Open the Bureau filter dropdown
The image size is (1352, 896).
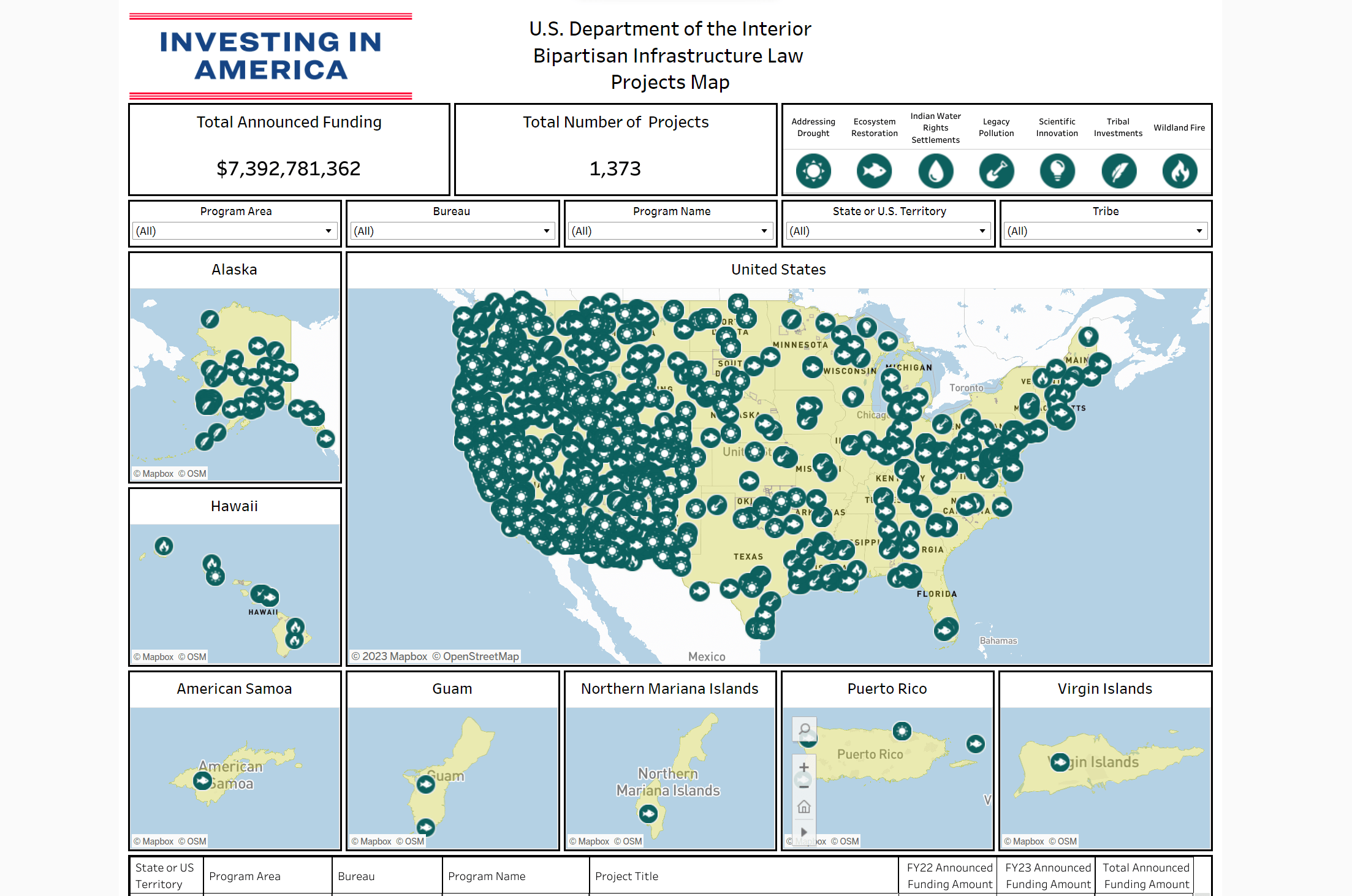click(452, 231)
